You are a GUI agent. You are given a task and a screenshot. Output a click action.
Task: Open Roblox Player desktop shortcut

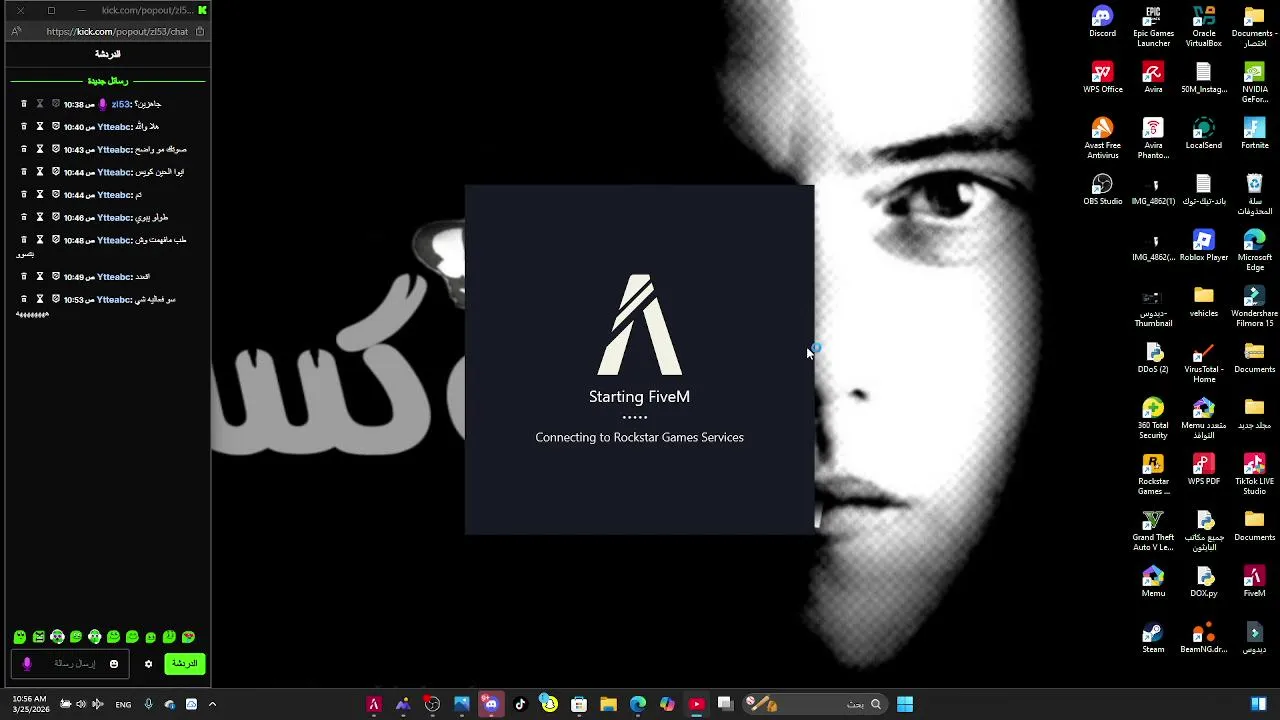(x=1204, y=246)
